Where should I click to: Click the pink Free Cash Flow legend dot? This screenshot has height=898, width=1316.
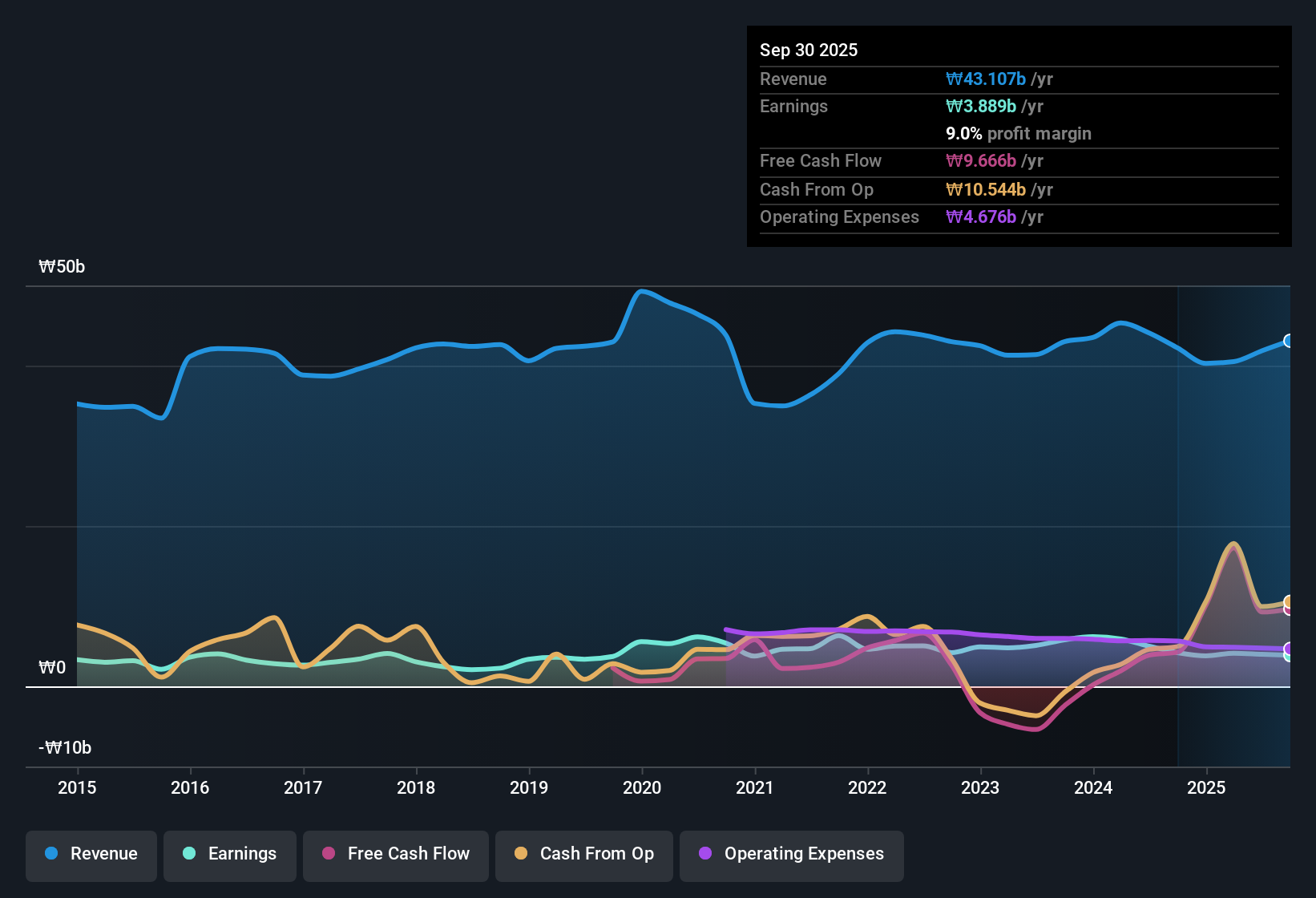point(329,854)
